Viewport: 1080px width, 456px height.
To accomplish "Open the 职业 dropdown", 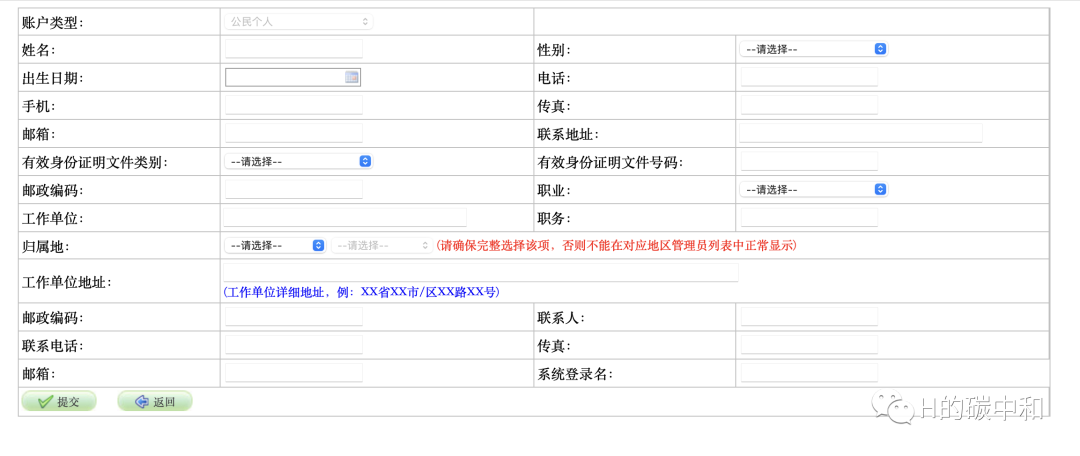I will click(813, 189).
